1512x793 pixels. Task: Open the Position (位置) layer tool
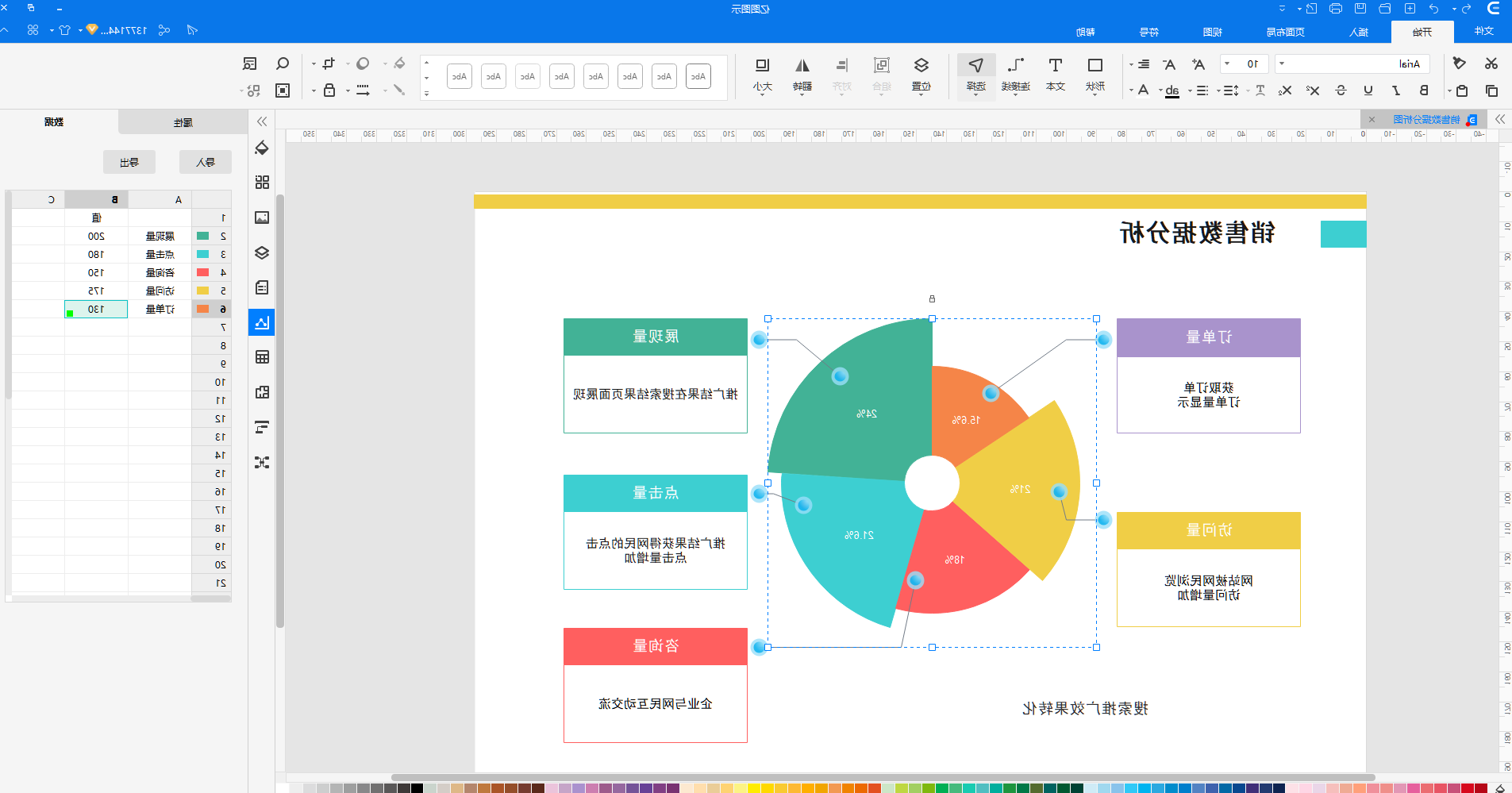point(921,75)
